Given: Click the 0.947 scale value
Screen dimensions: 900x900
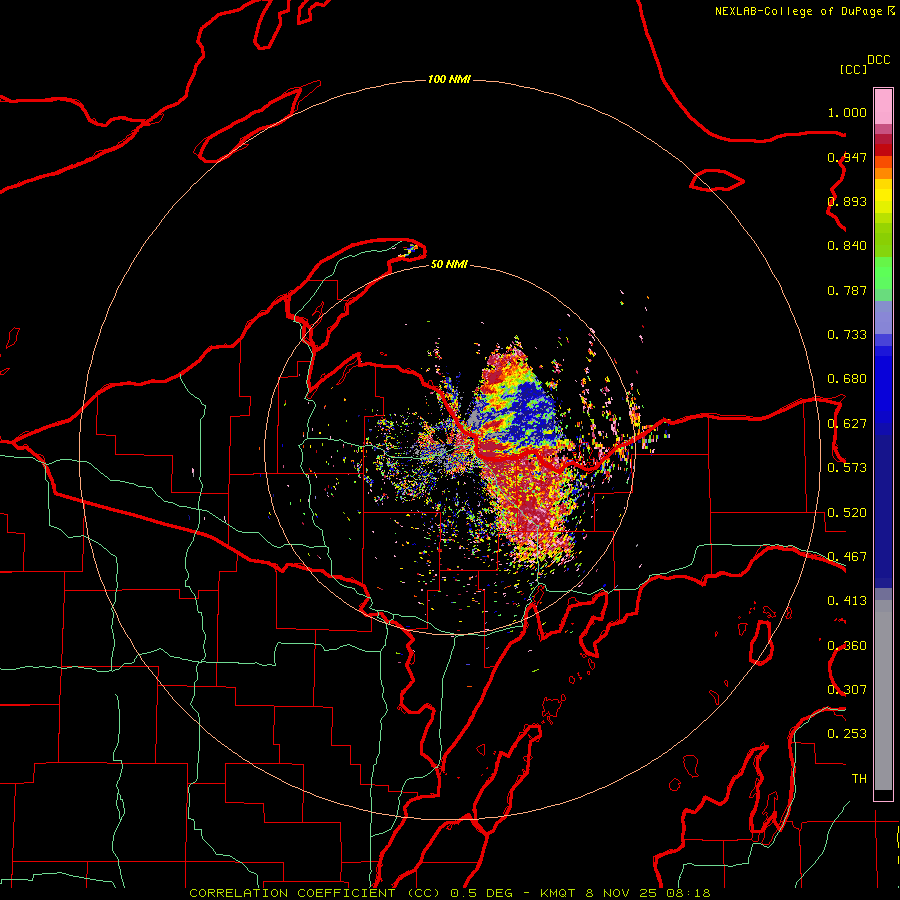Looking at the screenshot, I should [x=847, y=157].
